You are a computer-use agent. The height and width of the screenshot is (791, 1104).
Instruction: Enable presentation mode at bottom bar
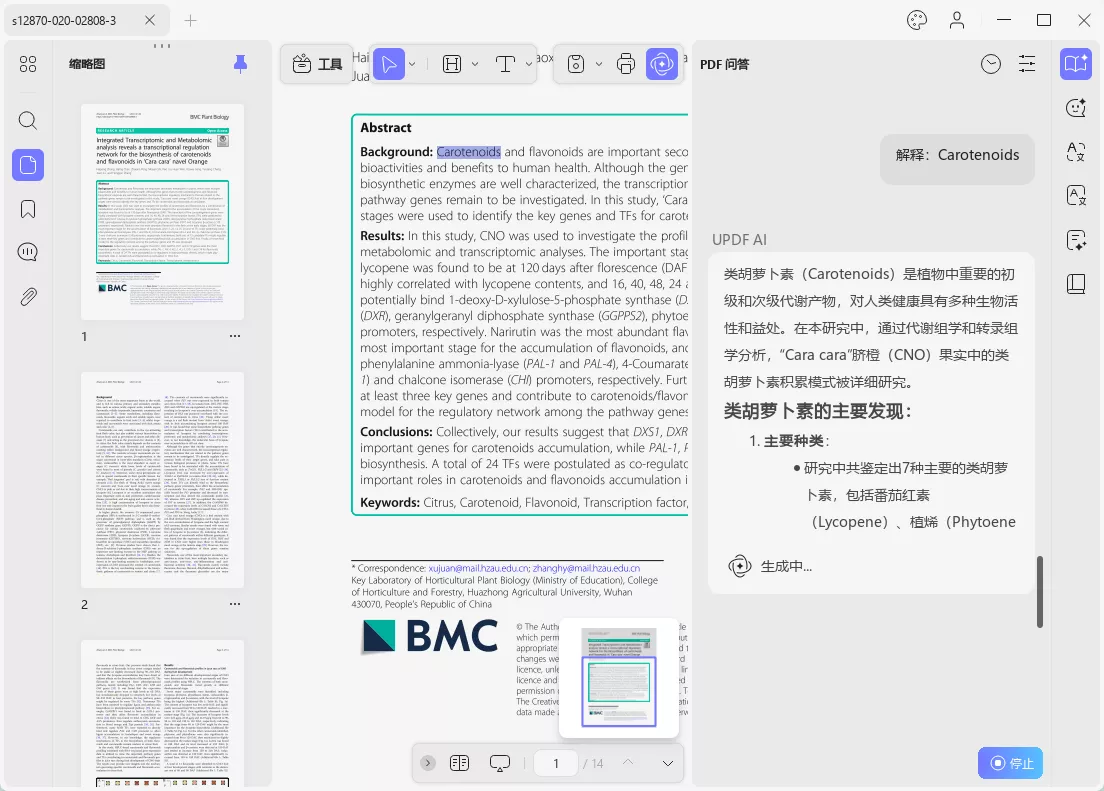tap(500, 762)
